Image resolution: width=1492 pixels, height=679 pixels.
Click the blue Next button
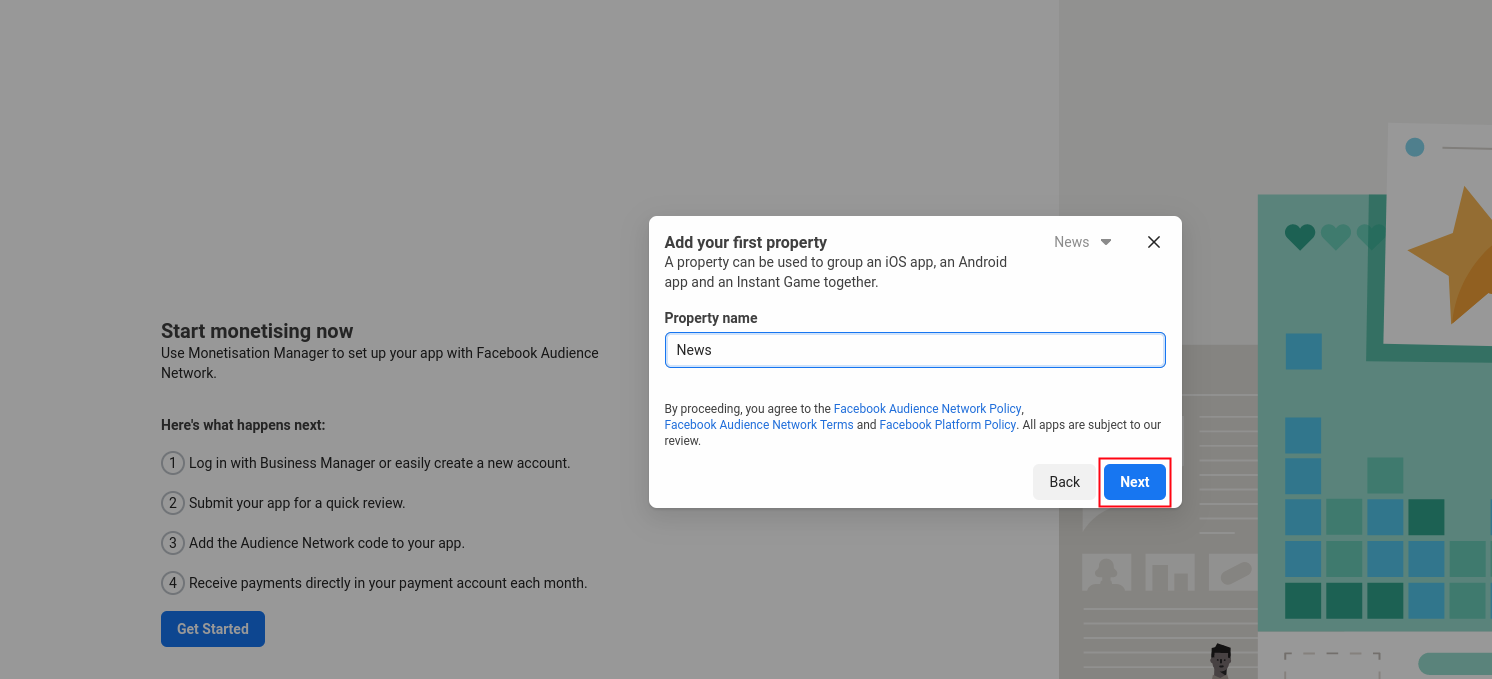tap(1134, 482)
